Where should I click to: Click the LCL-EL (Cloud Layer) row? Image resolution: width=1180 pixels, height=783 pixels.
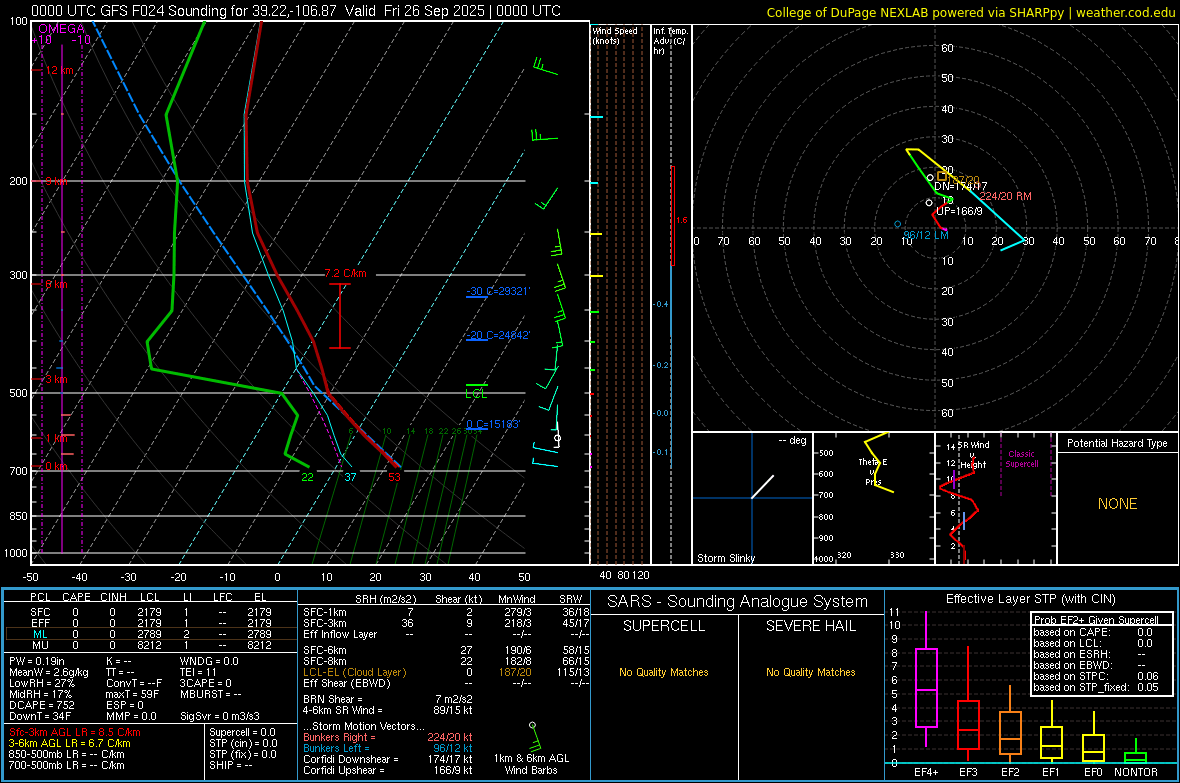pyautogui.click(x=446, y=672)
